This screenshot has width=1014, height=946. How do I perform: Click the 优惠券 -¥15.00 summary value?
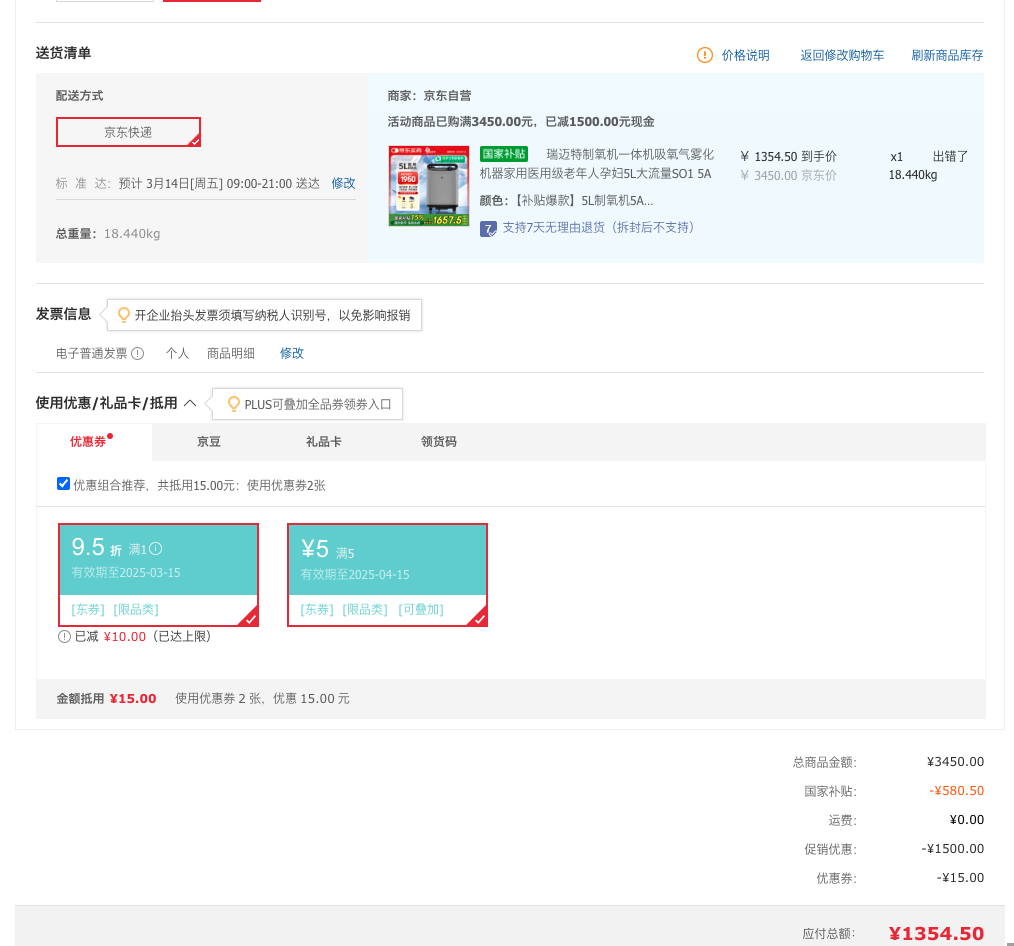(960, 877)
